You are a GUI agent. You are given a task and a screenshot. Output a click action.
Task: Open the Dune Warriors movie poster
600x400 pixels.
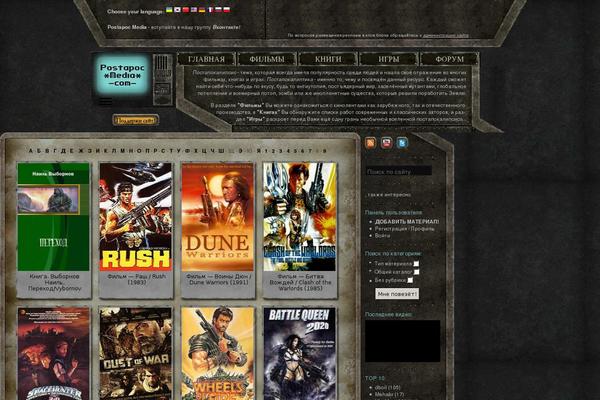point(217,217)
